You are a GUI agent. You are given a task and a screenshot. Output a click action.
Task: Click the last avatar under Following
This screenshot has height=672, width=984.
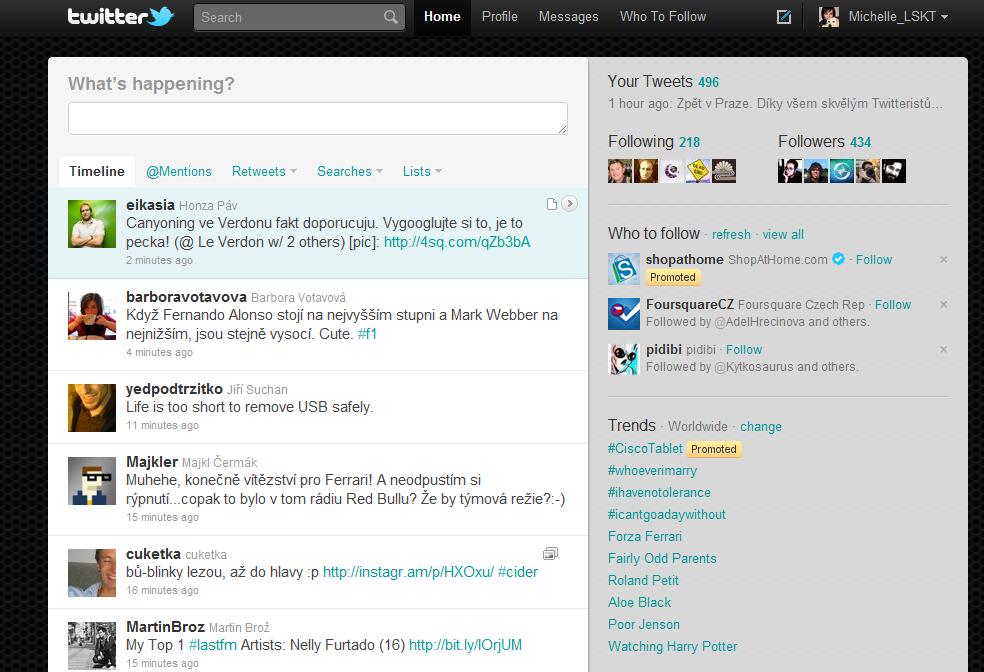coord(724,171)
